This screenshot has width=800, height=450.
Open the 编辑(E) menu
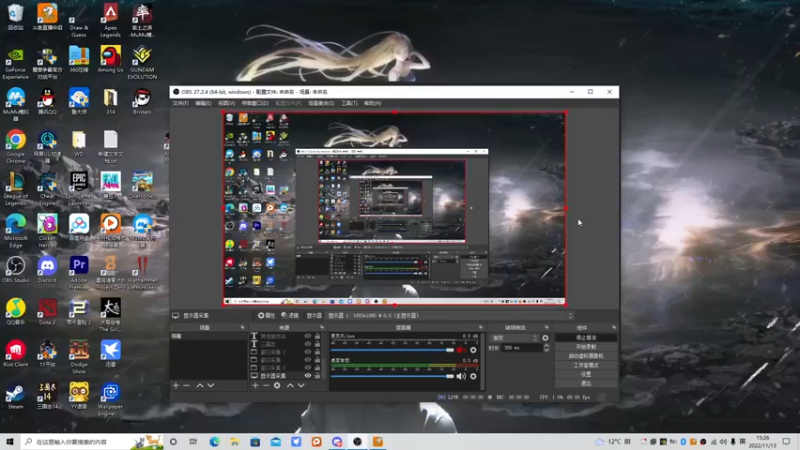[x=203, y=103]
